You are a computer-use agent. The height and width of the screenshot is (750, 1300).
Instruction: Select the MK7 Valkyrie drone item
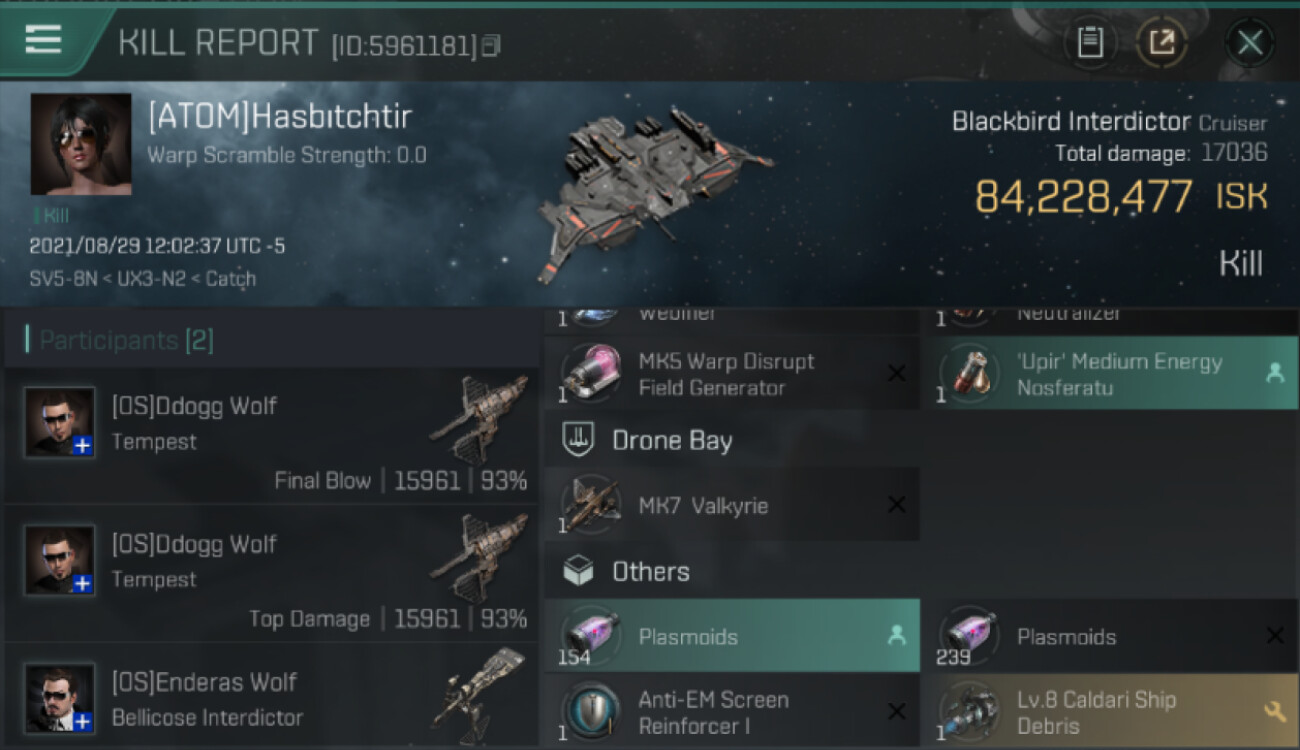(x=732, y=505)
